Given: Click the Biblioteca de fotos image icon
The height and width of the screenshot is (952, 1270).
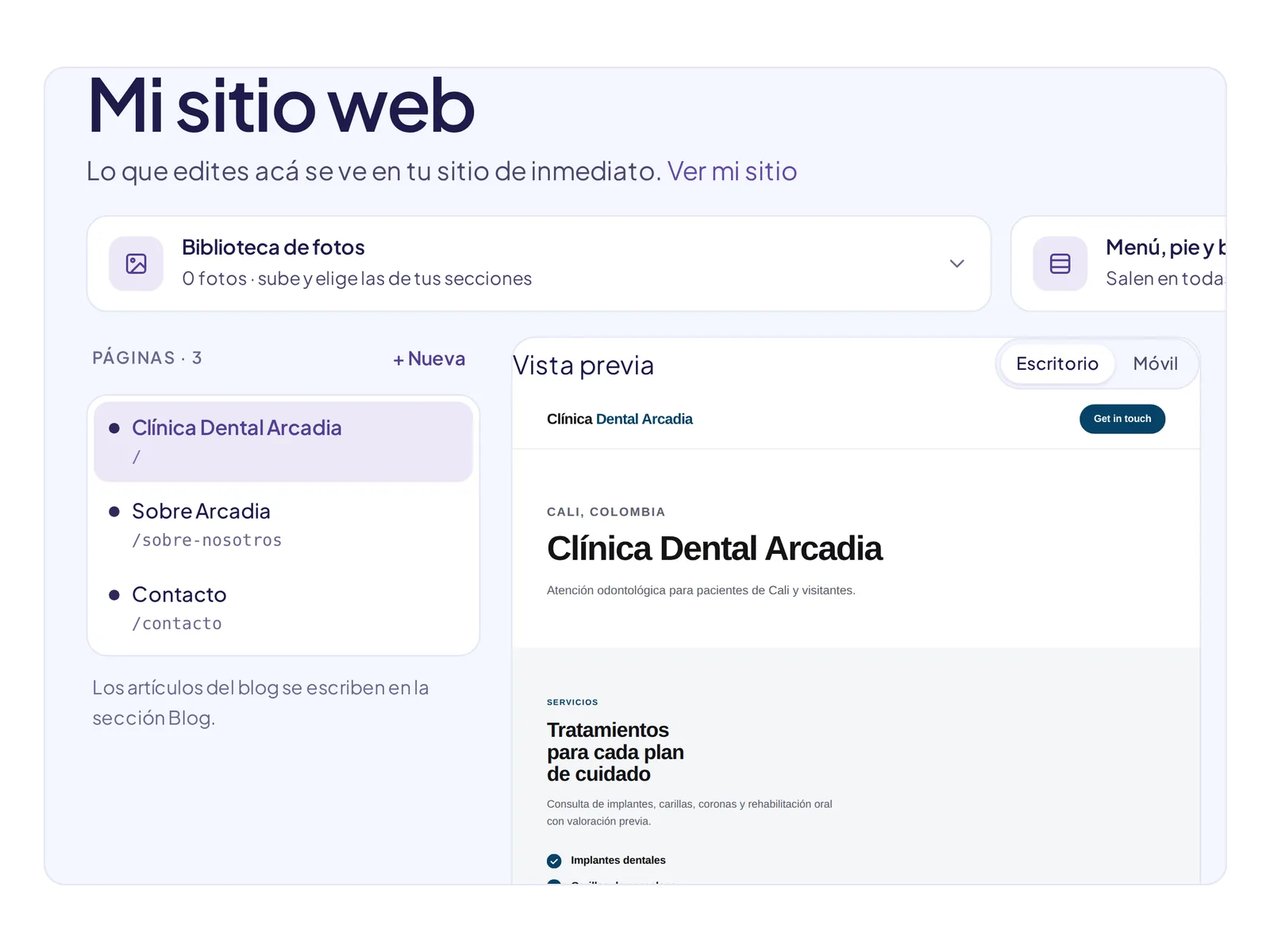Looking at the screenshot, I should pos(137,263).
